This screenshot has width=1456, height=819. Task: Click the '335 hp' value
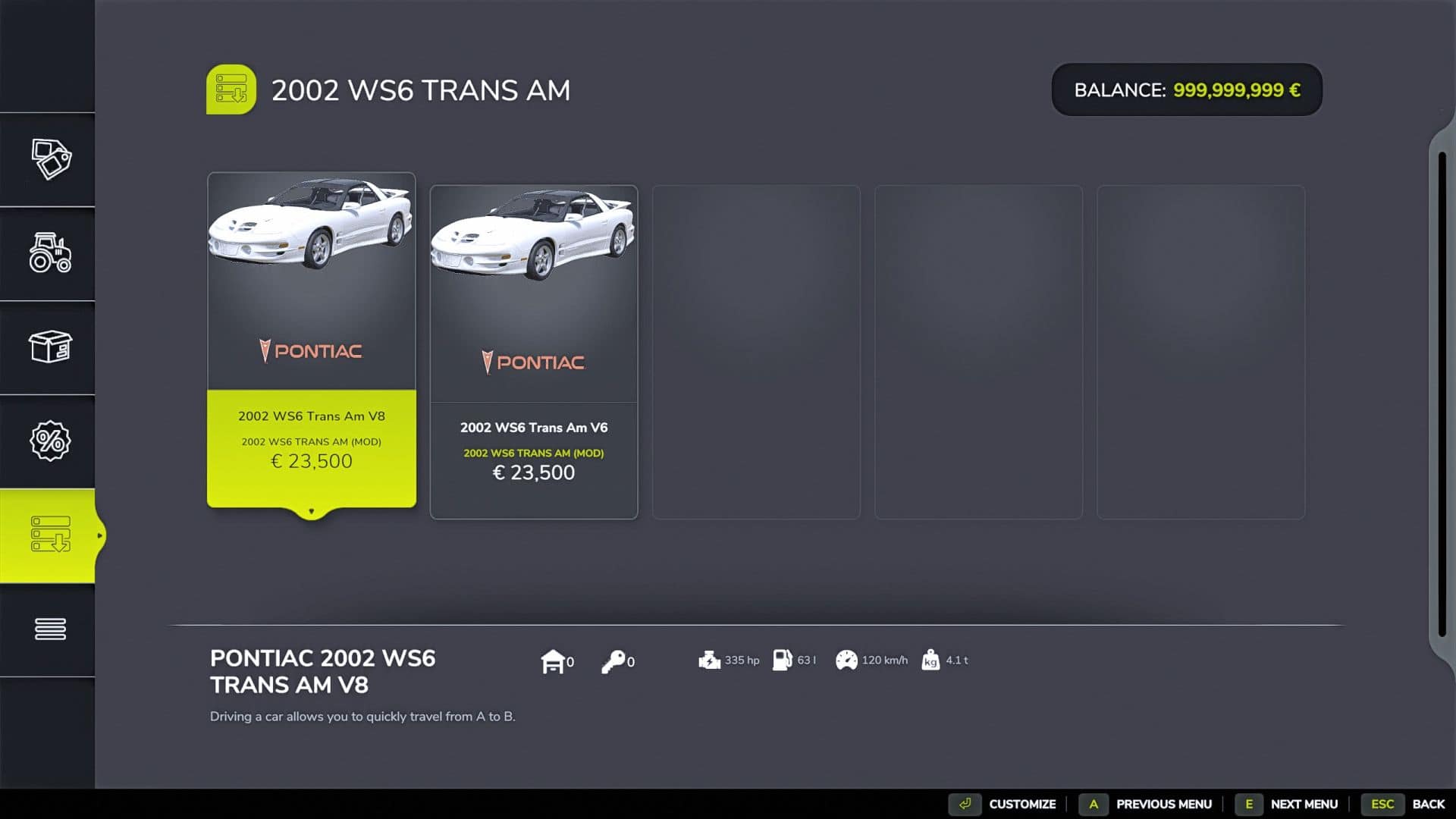point(742,660)
